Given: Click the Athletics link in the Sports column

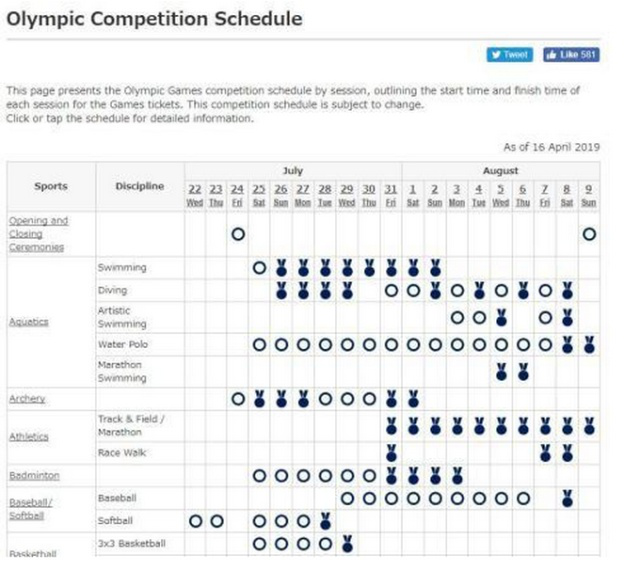Looking at the screenshot, I should point(29,436).
